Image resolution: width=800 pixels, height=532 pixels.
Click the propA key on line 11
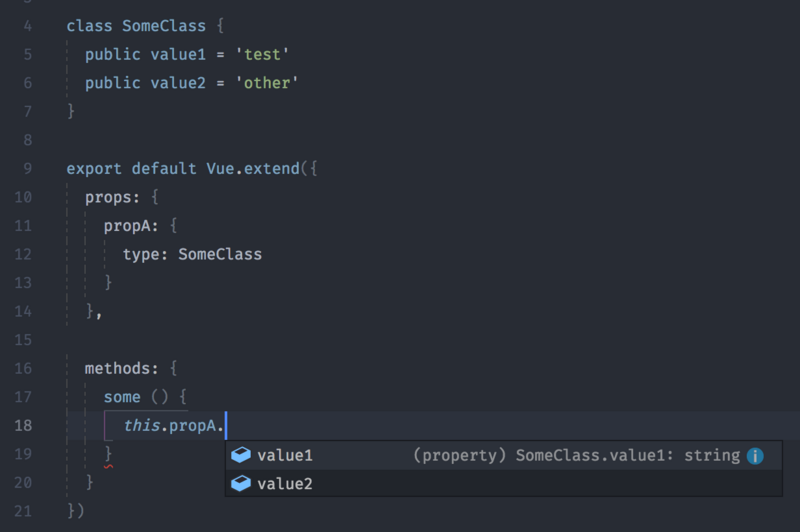click(127, 226)
